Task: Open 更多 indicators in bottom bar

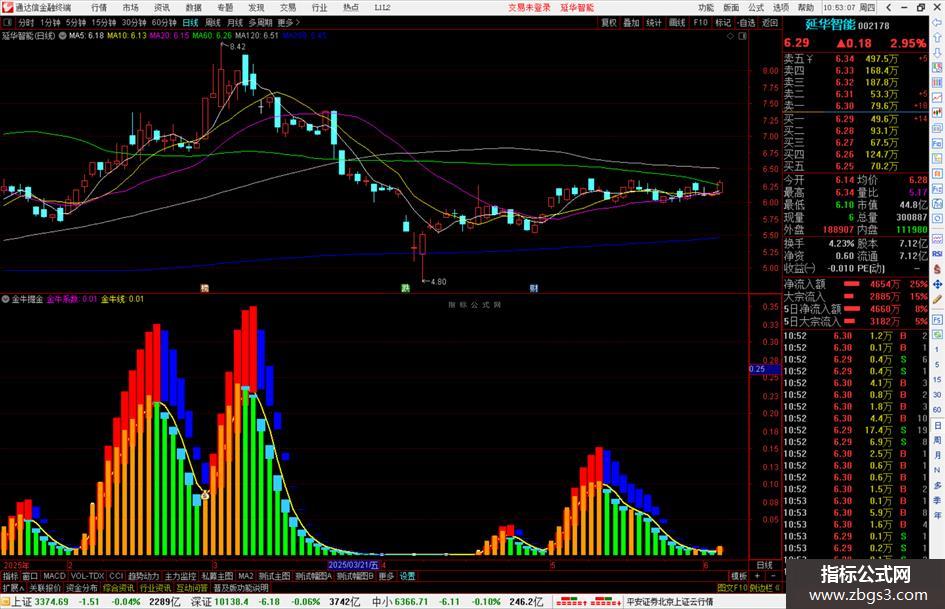Action: pyautogui.click(x=386, y=576)
